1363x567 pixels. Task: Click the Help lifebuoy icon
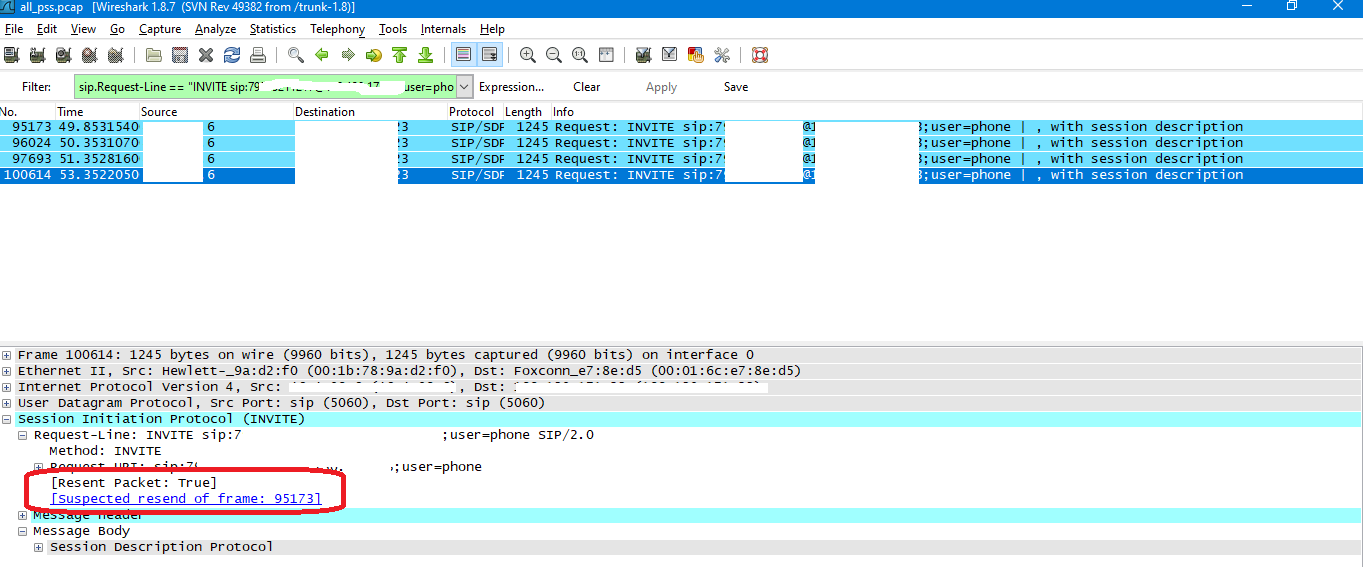(x=760, y=55)
